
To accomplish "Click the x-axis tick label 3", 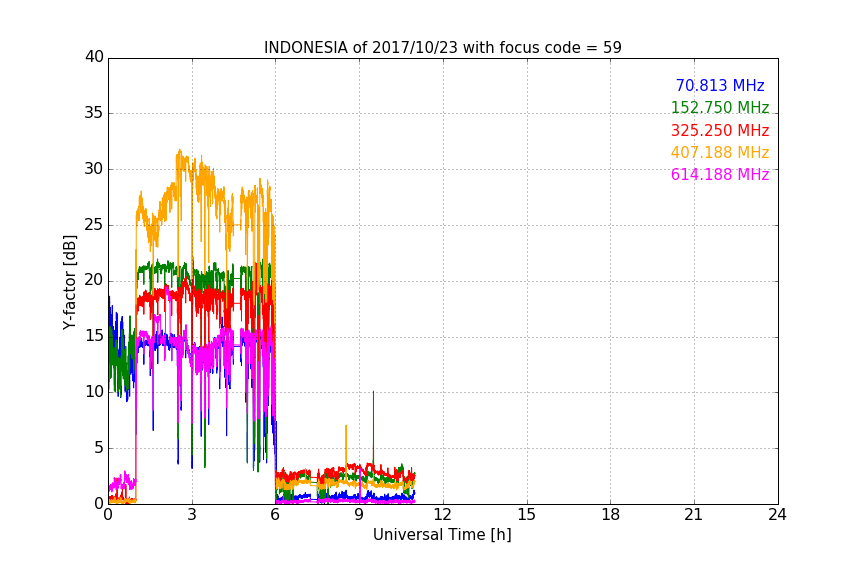I will (x=192, y=515).
